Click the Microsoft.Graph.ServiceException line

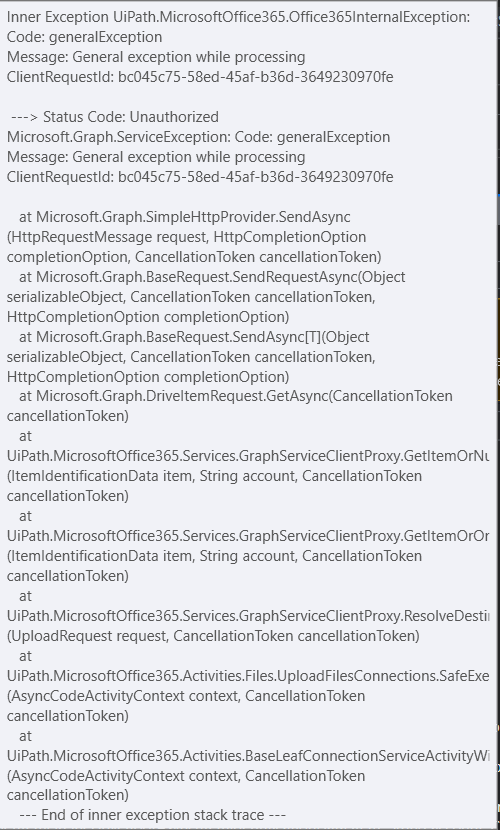(x=198, y=137)
